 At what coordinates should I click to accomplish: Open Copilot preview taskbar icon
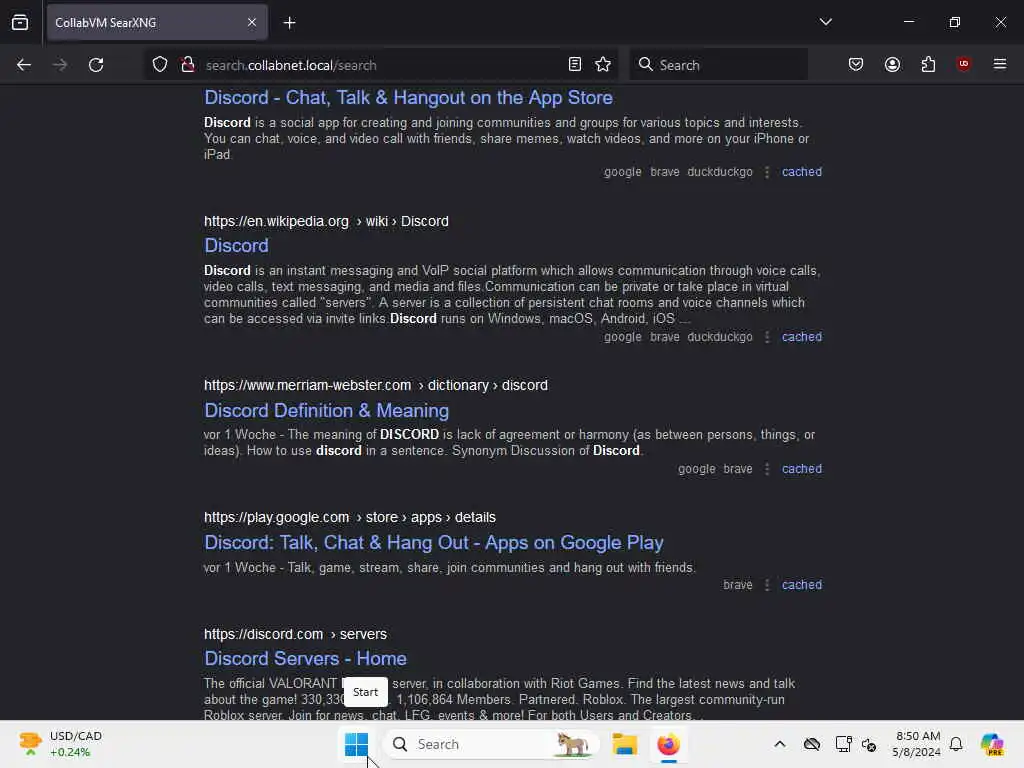[x=992, y=744]
